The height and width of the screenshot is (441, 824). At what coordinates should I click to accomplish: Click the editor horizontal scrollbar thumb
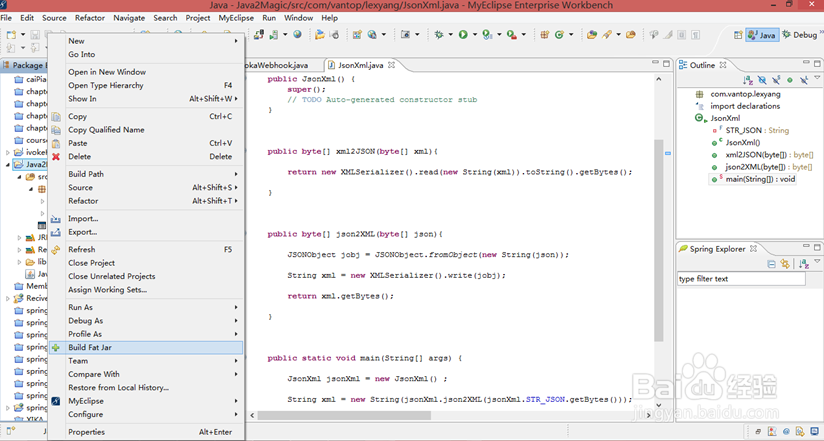[x=345, y=415]
